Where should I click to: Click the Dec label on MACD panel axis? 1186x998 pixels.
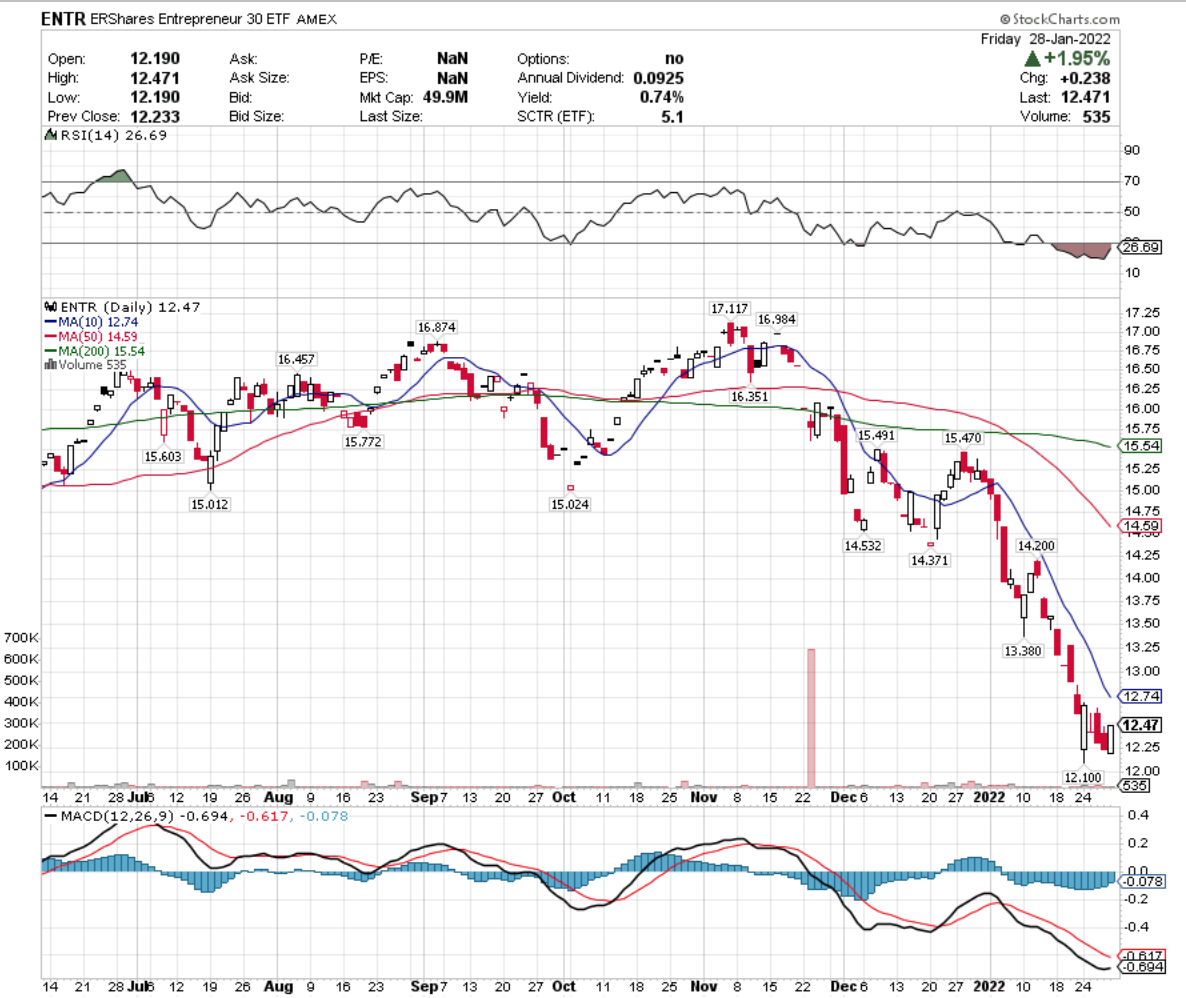843,986
